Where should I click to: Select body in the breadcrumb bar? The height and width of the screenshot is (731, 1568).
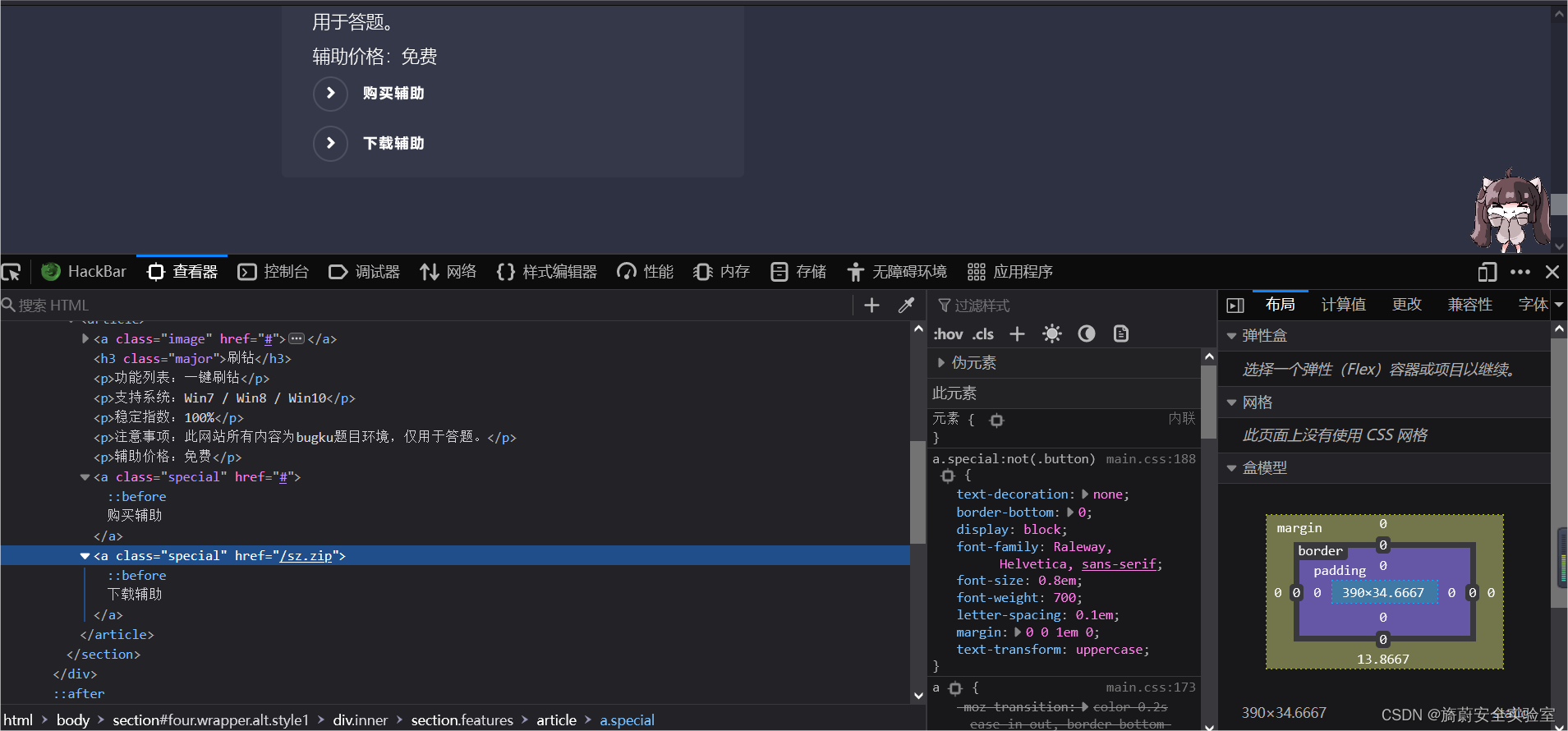click(73, 720)
